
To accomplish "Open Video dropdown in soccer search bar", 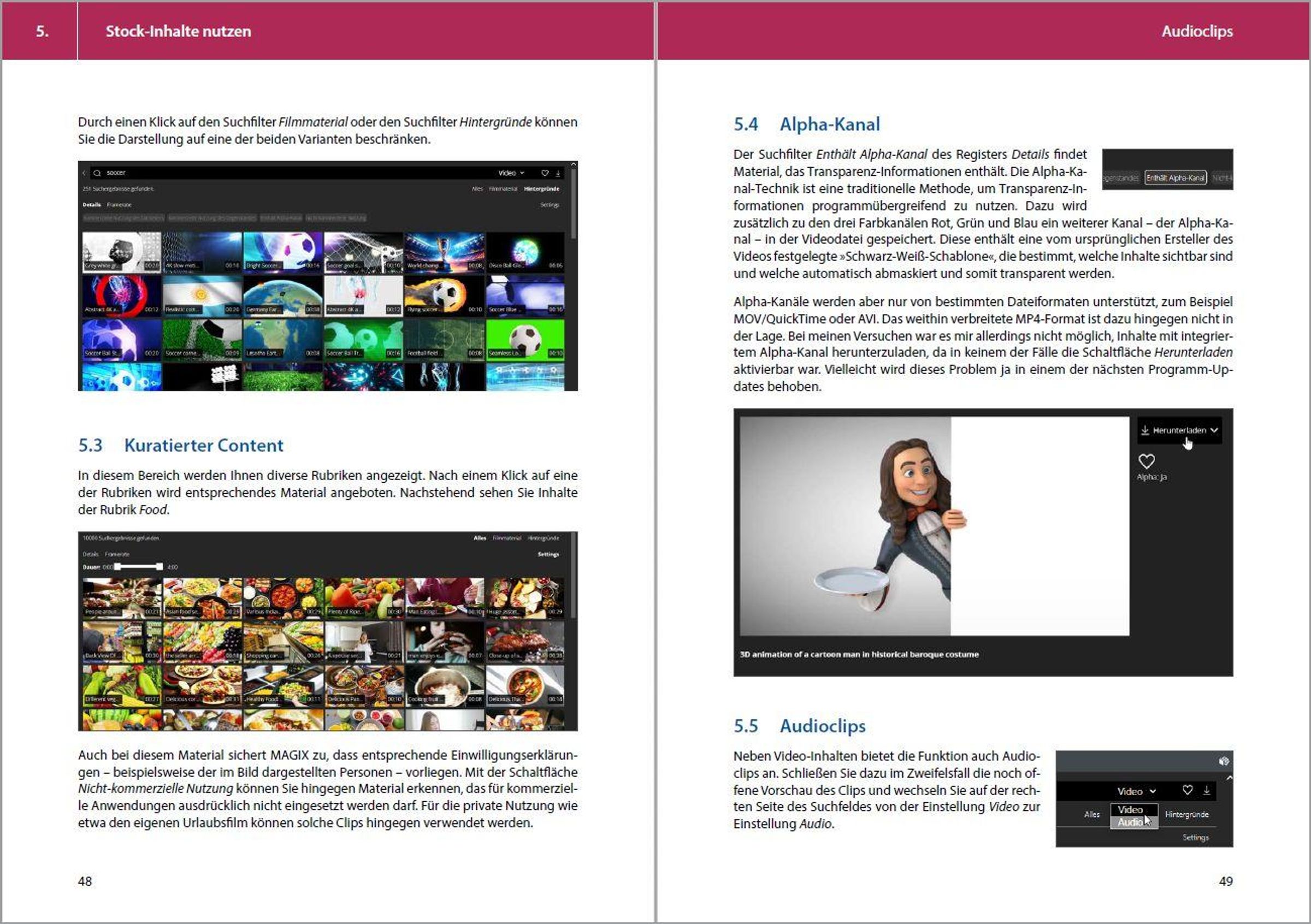I will 510,173.
